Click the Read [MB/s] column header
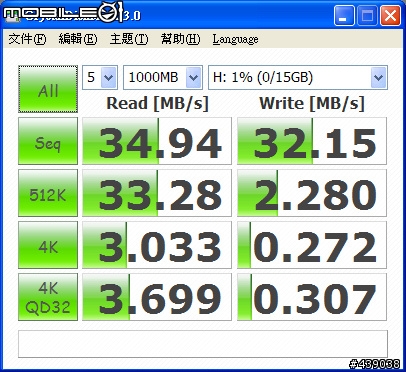The height and width of the screenshot is (372, 406). coord(157,103)
